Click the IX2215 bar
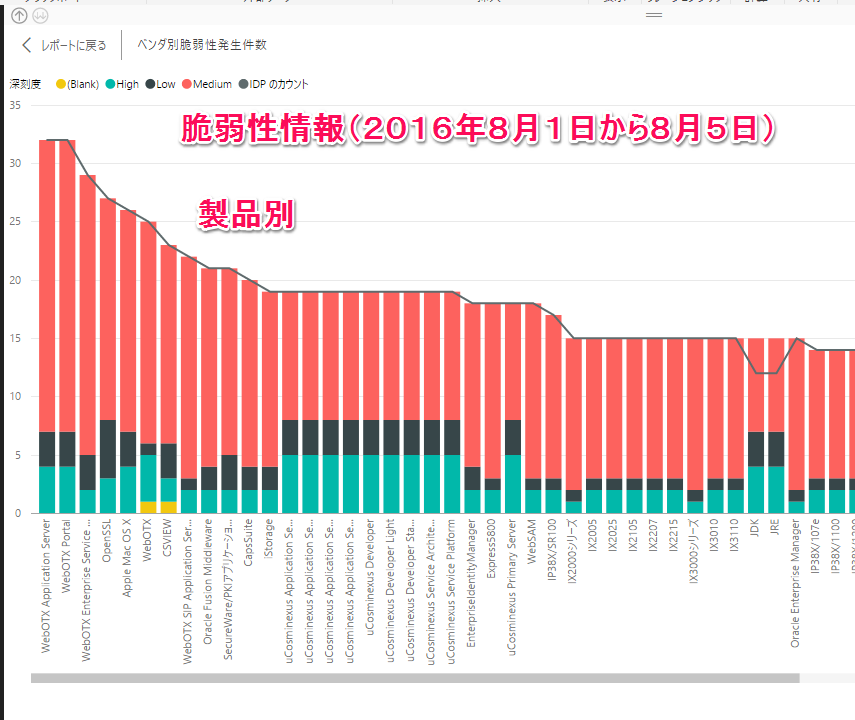Viewport: 855px width, 720px height. click(x=675, y=425)
